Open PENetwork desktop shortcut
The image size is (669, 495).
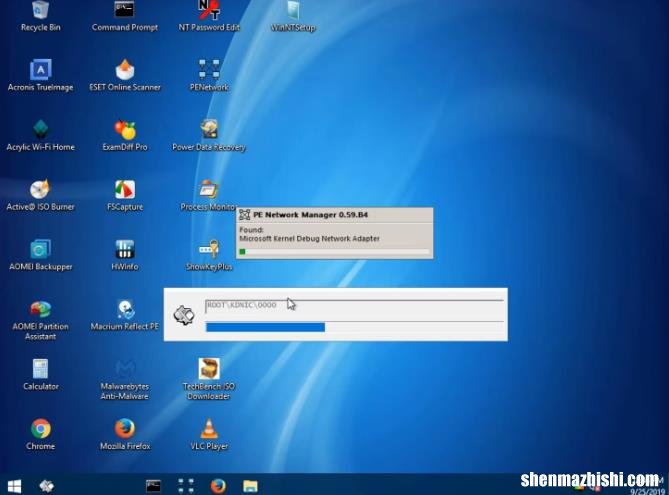click(209, 75)
